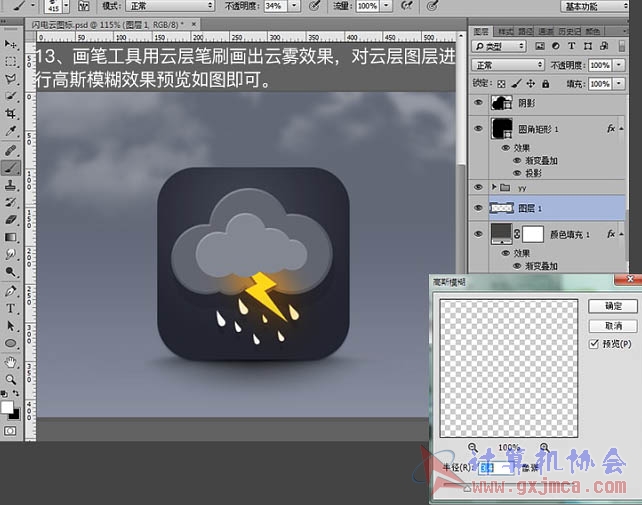
Task: Select the Brush tool in toolbox
Action: [11, 168]
